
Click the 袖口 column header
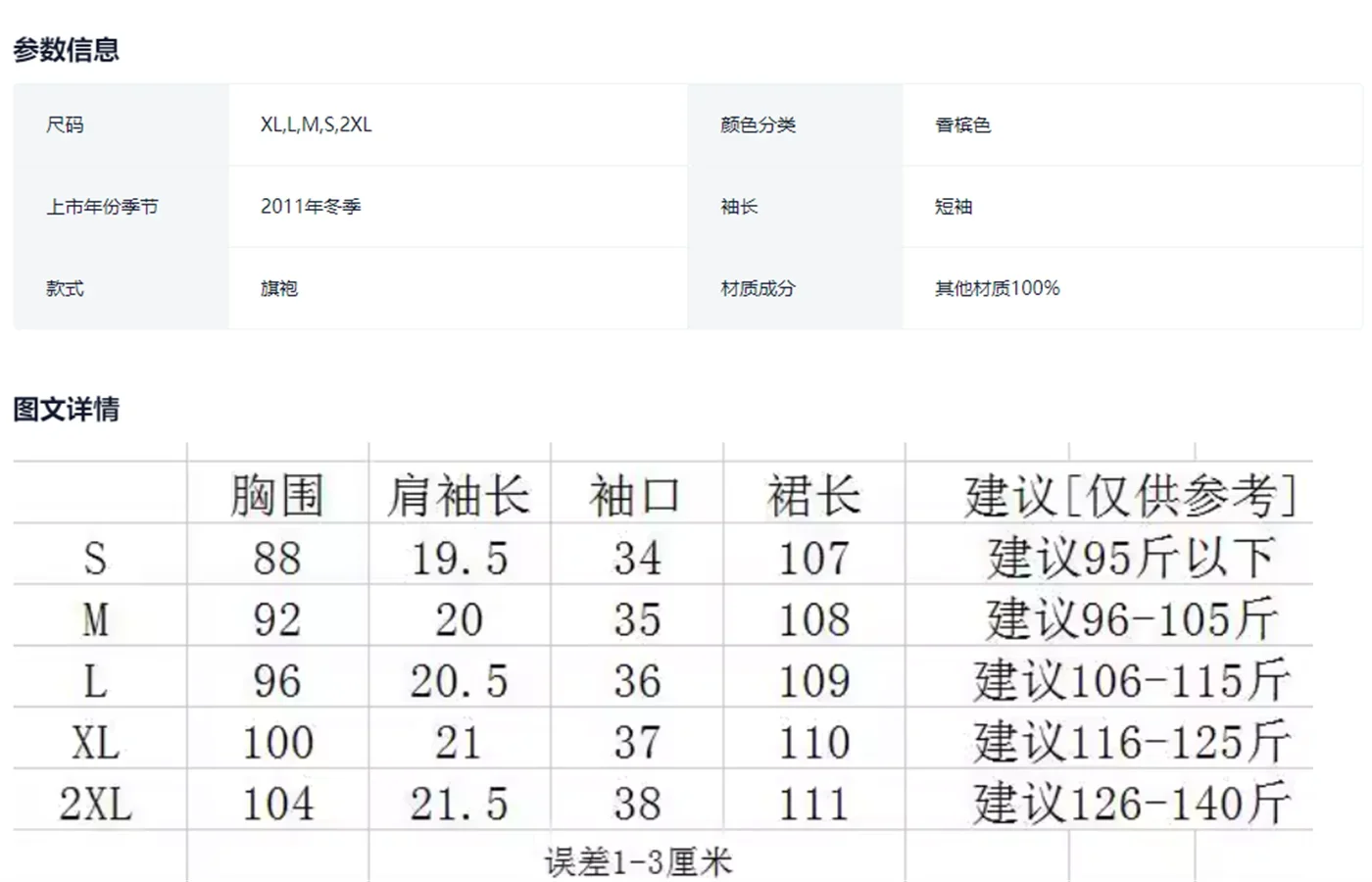coord(636,495)
